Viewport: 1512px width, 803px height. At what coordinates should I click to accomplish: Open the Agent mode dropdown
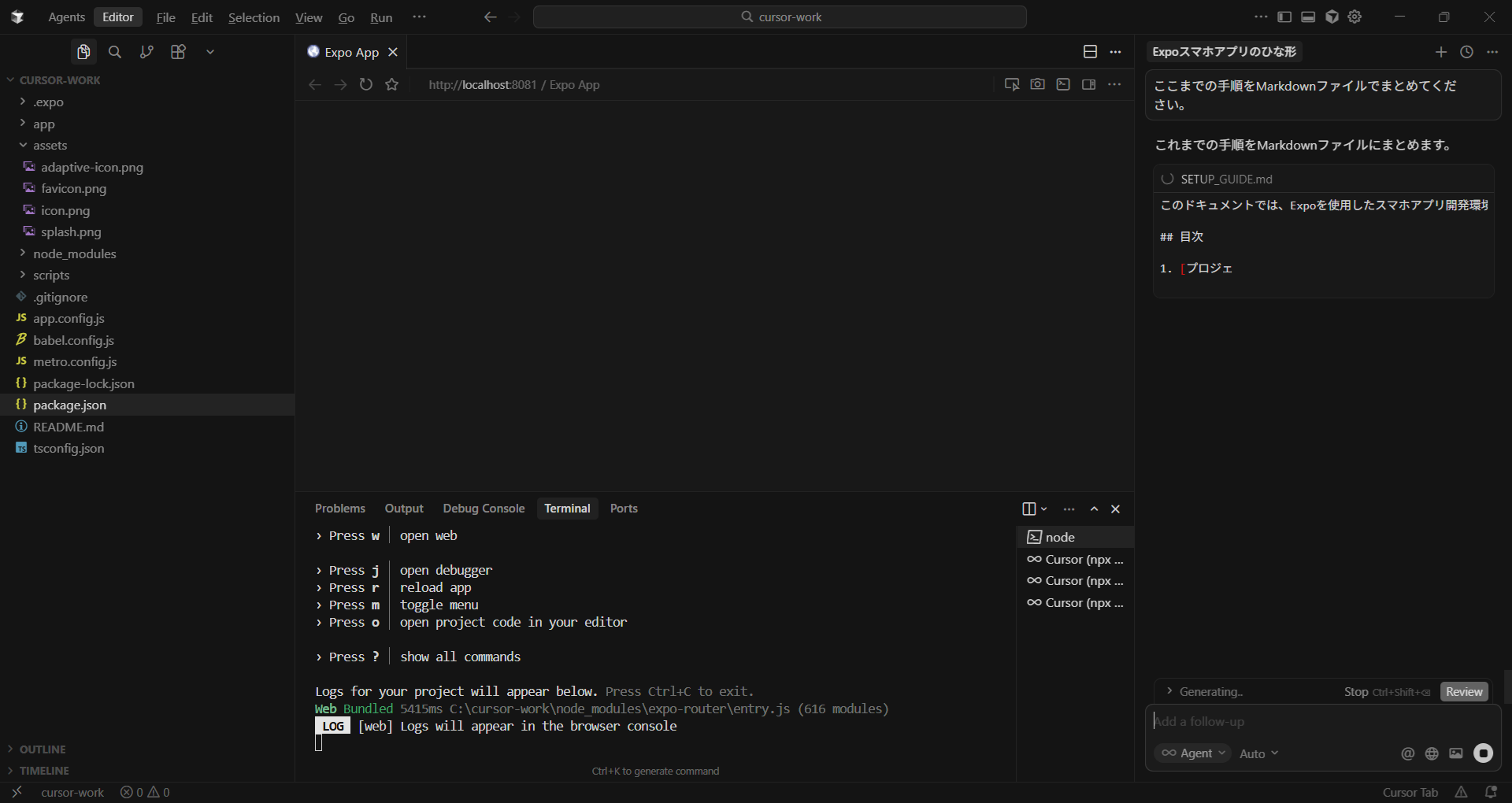point(1193,753)
